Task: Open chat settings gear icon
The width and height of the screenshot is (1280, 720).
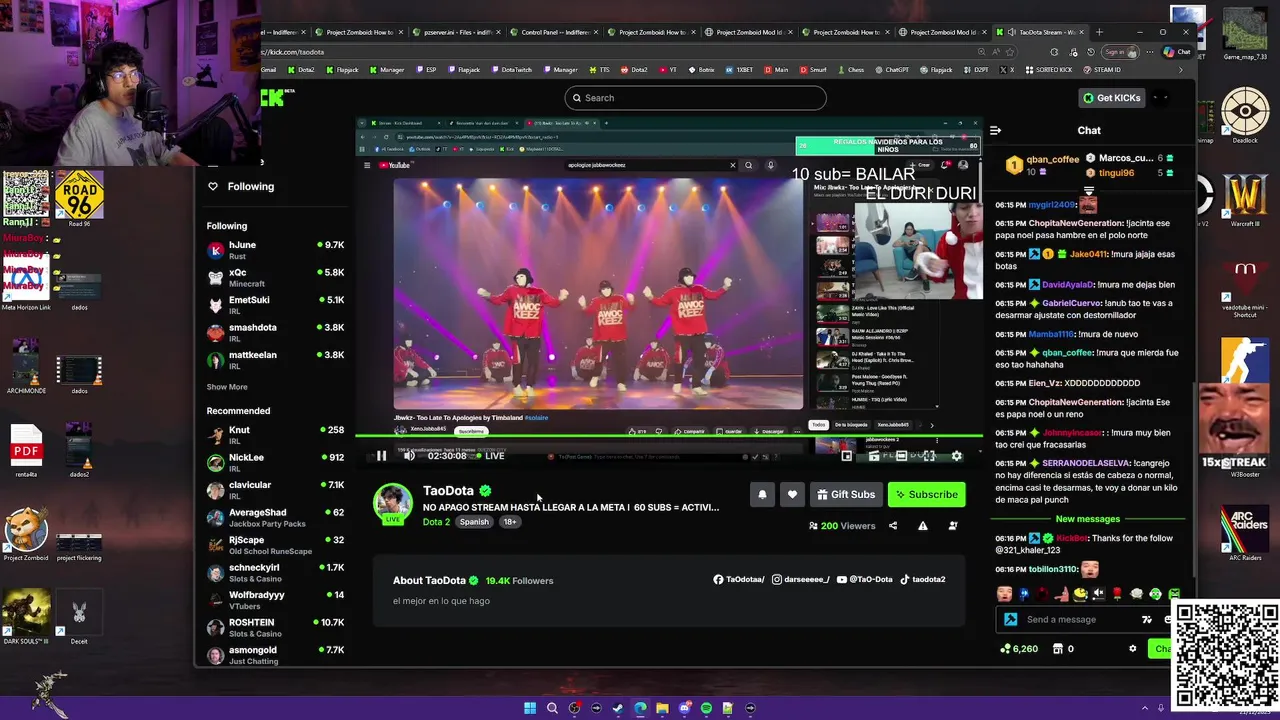Action: pos(1132,649)
